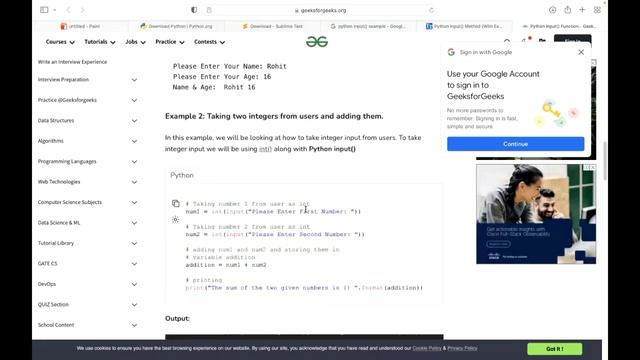Click the geeksforgeeks.org address bar
The image size is (640, 360).
[320, 10]
